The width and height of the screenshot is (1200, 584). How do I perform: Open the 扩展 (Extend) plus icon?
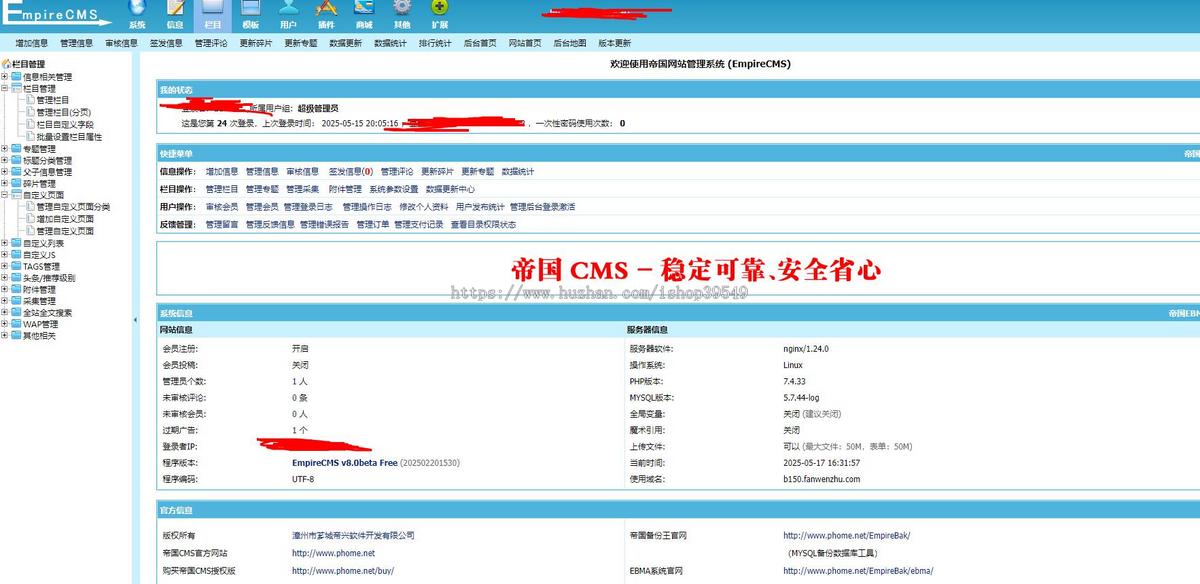[440, 14]
